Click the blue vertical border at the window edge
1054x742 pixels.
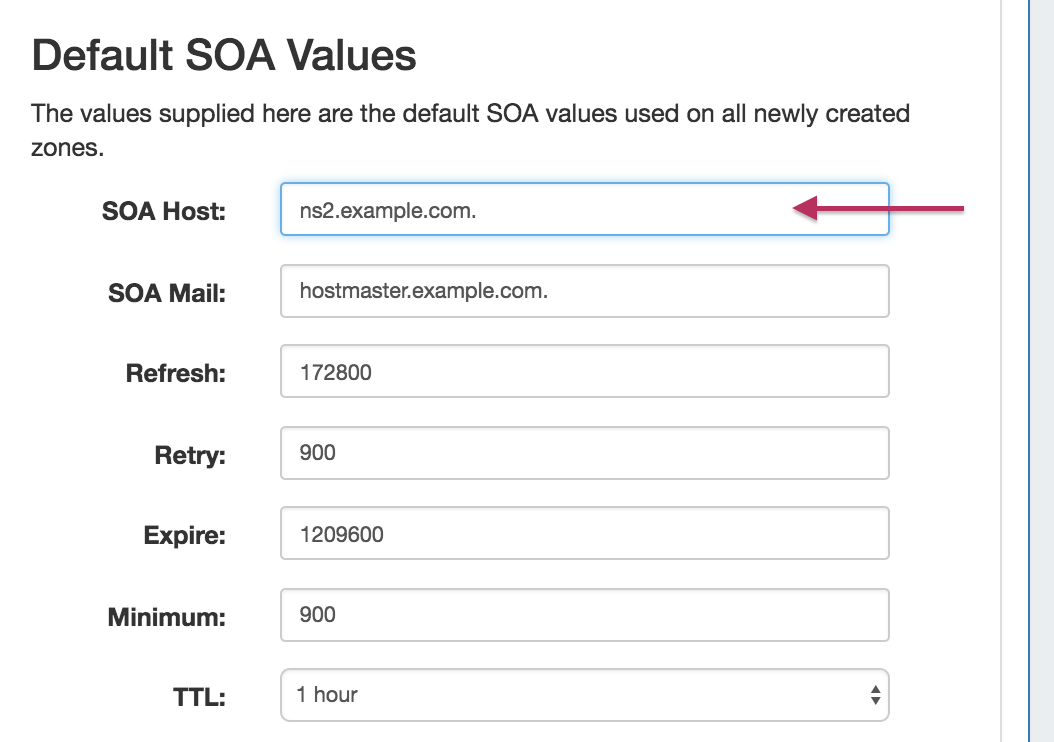tap(1029, 371)
